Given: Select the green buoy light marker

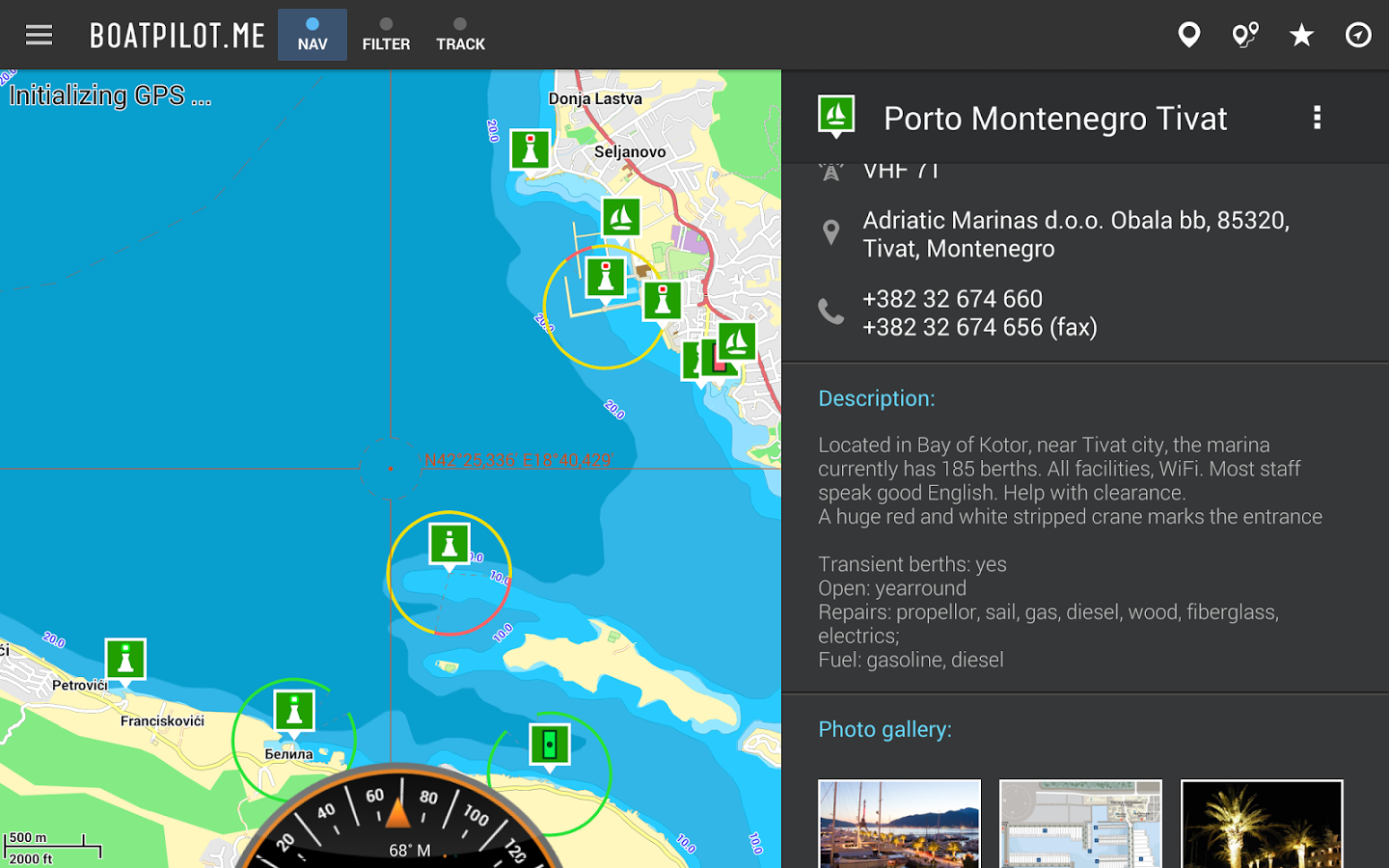Looking at the screenshot, I should pos(550,746).
